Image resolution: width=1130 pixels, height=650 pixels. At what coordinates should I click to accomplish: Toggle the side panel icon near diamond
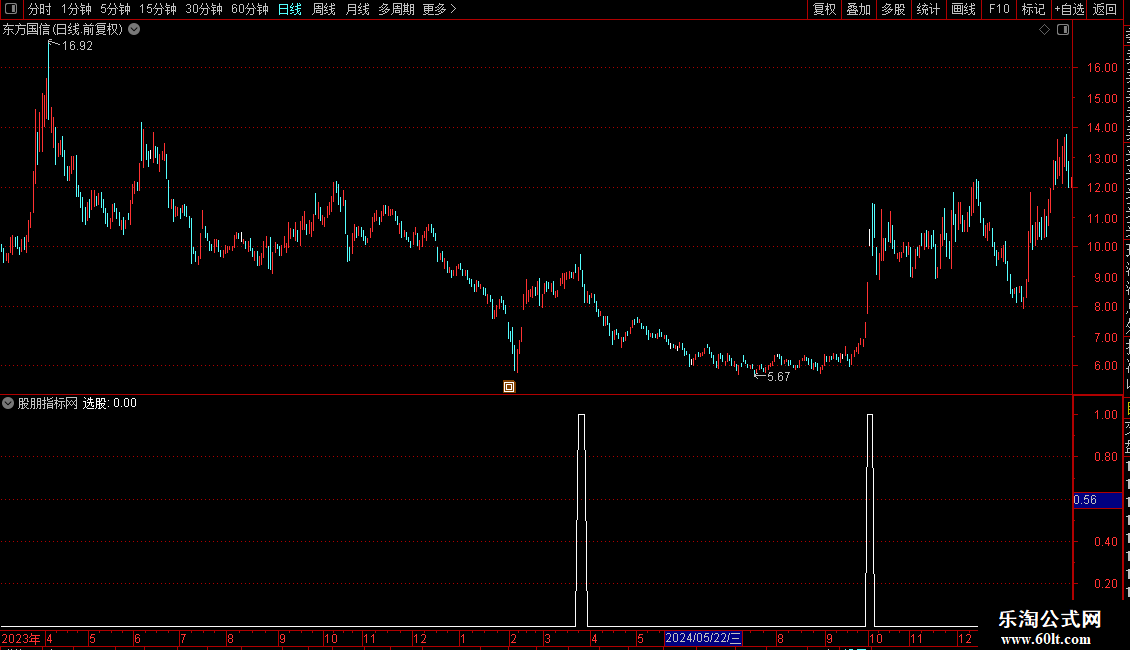coord(1063,30)
